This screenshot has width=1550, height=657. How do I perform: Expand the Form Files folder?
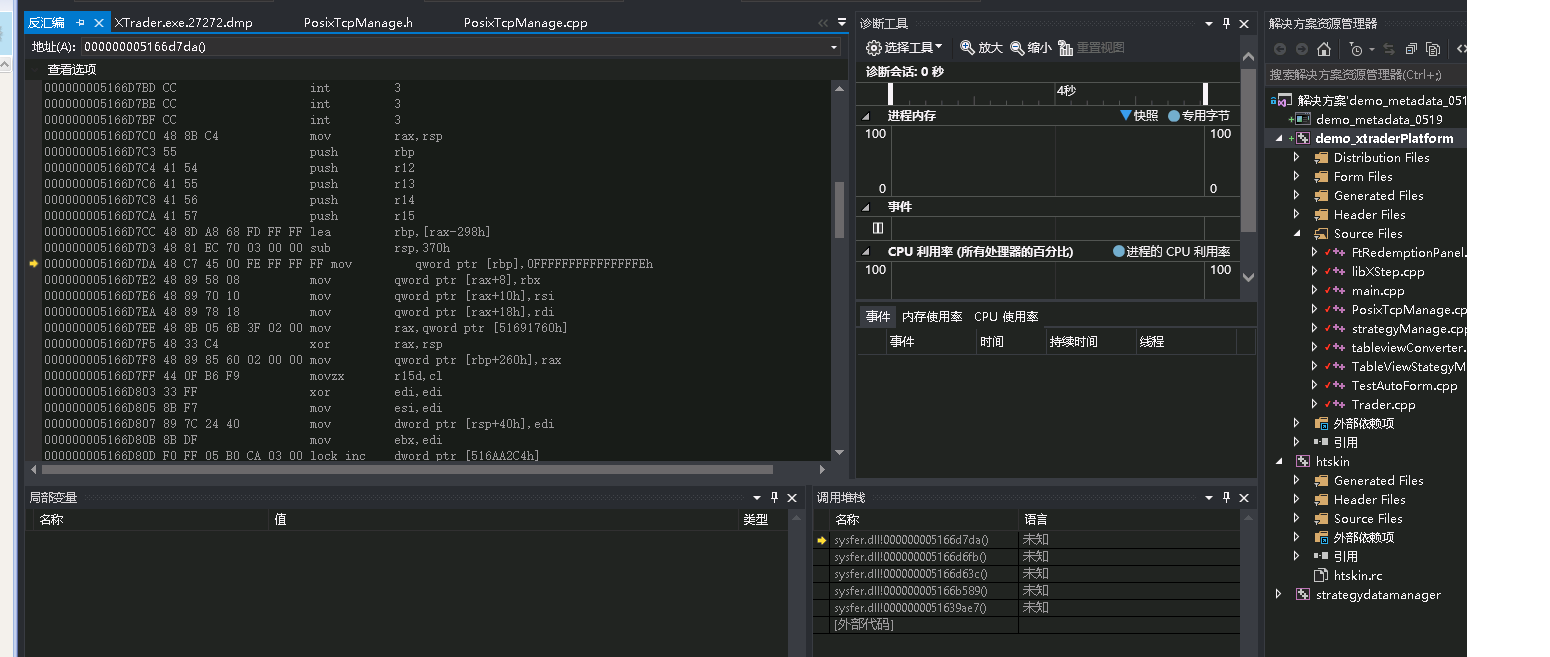1297,176
